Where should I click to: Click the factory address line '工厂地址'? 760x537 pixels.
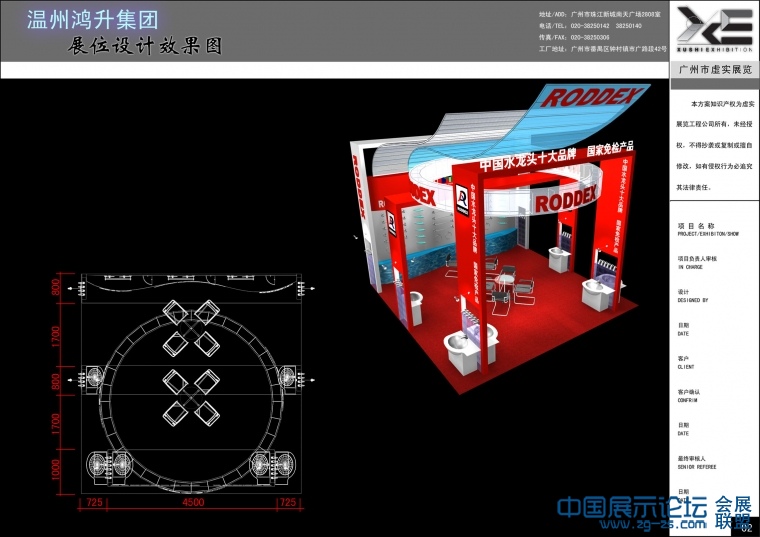[602, 49]
